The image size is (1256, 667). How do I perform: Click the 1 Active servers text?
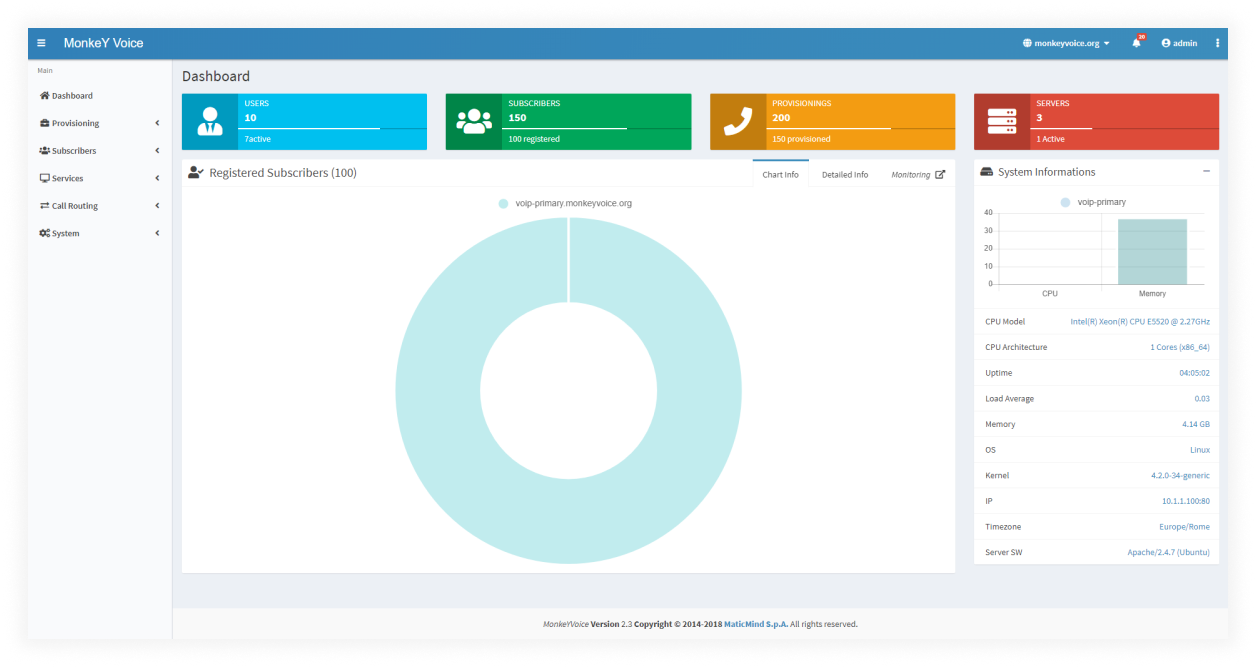tap(1050, 139)
